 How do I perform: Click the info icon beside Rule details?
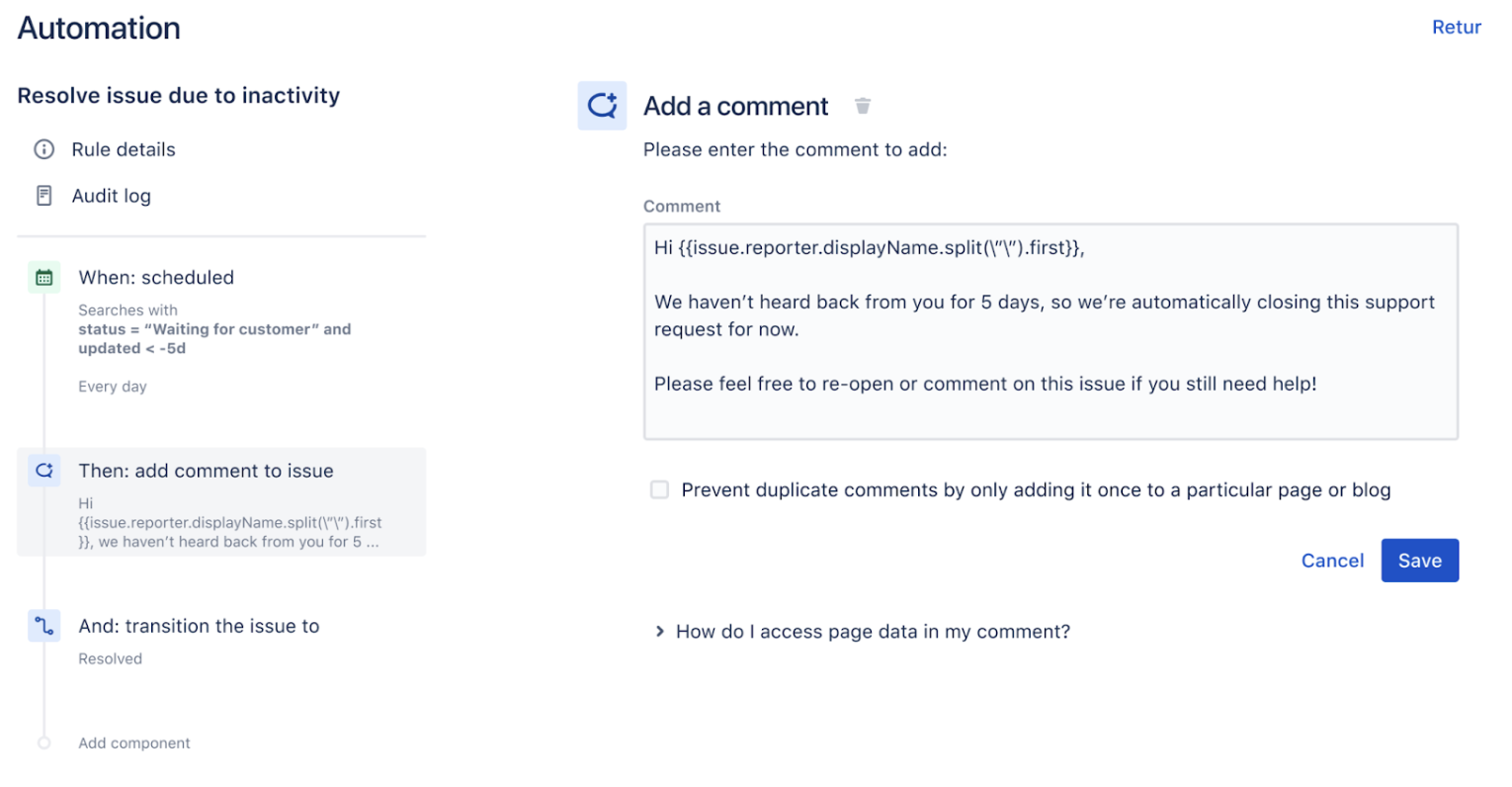coord(44,149)
